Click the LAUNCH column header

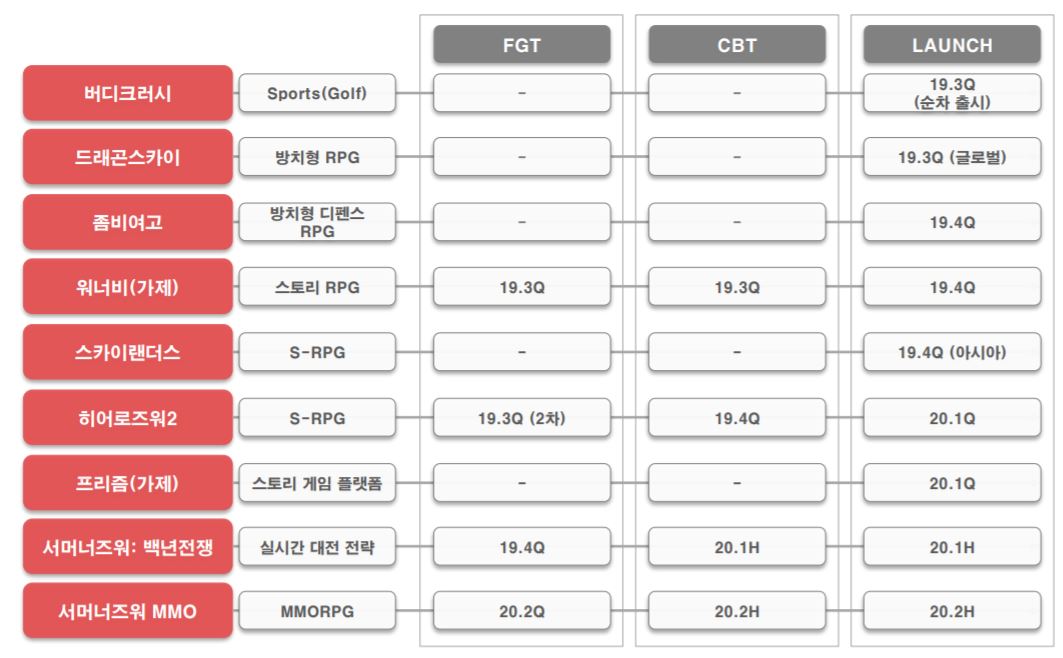pyautogui.click(x=952, y=45)
